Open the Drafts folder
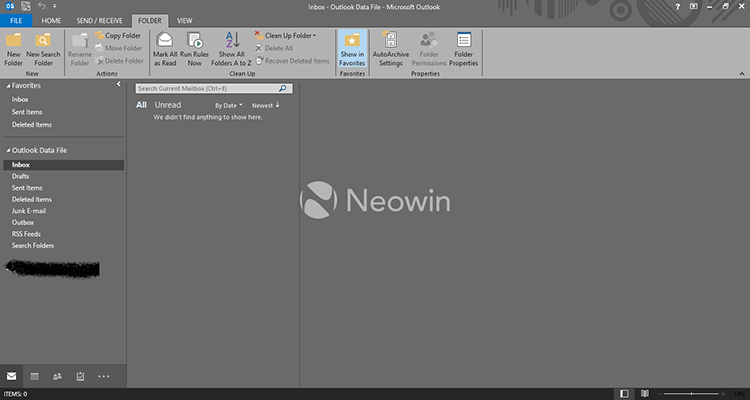This screenshot has width=750, height=400. coord(21,176)
